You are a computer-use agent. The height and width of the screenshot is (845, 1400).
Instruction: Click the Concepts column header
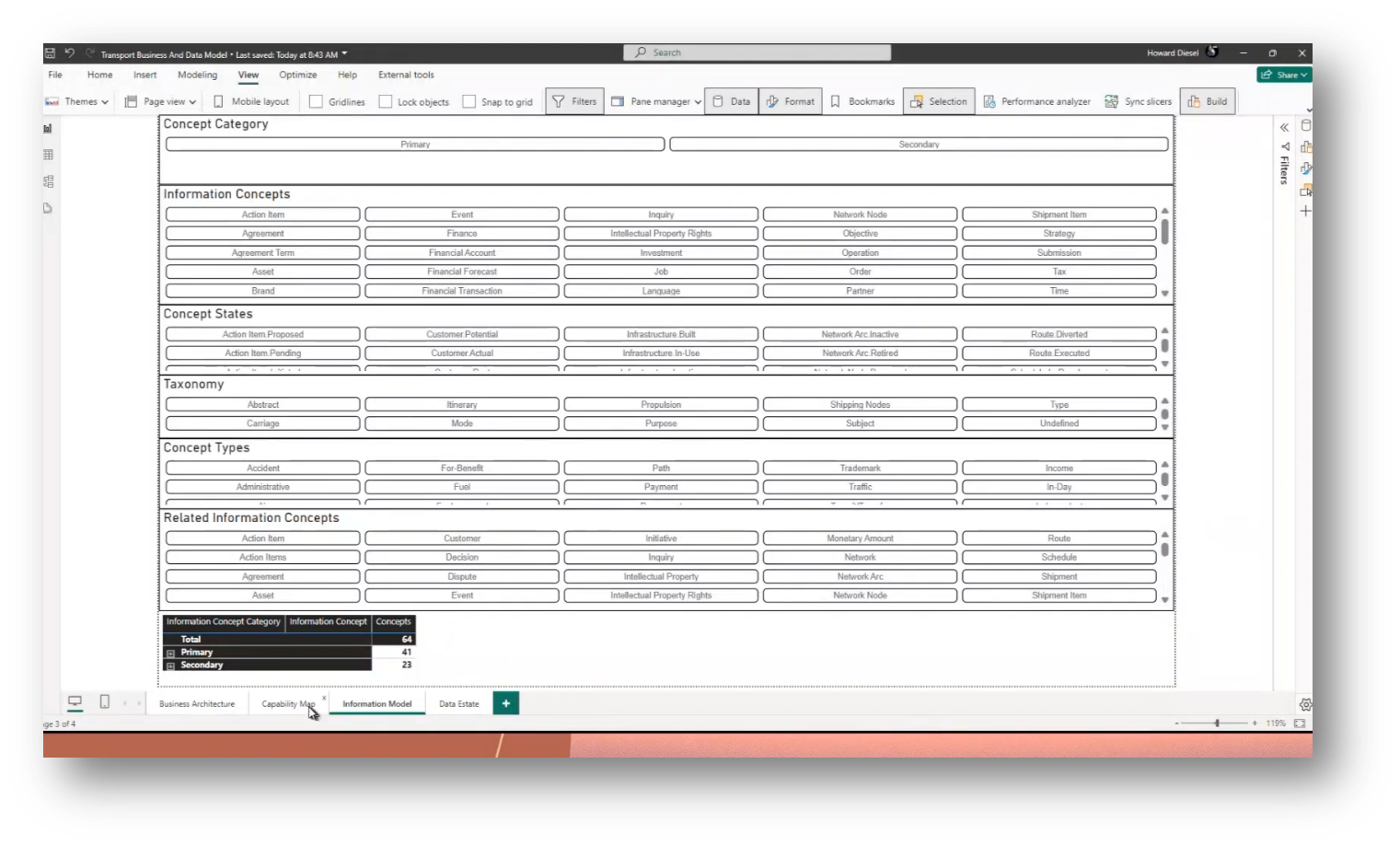[393, 622]
